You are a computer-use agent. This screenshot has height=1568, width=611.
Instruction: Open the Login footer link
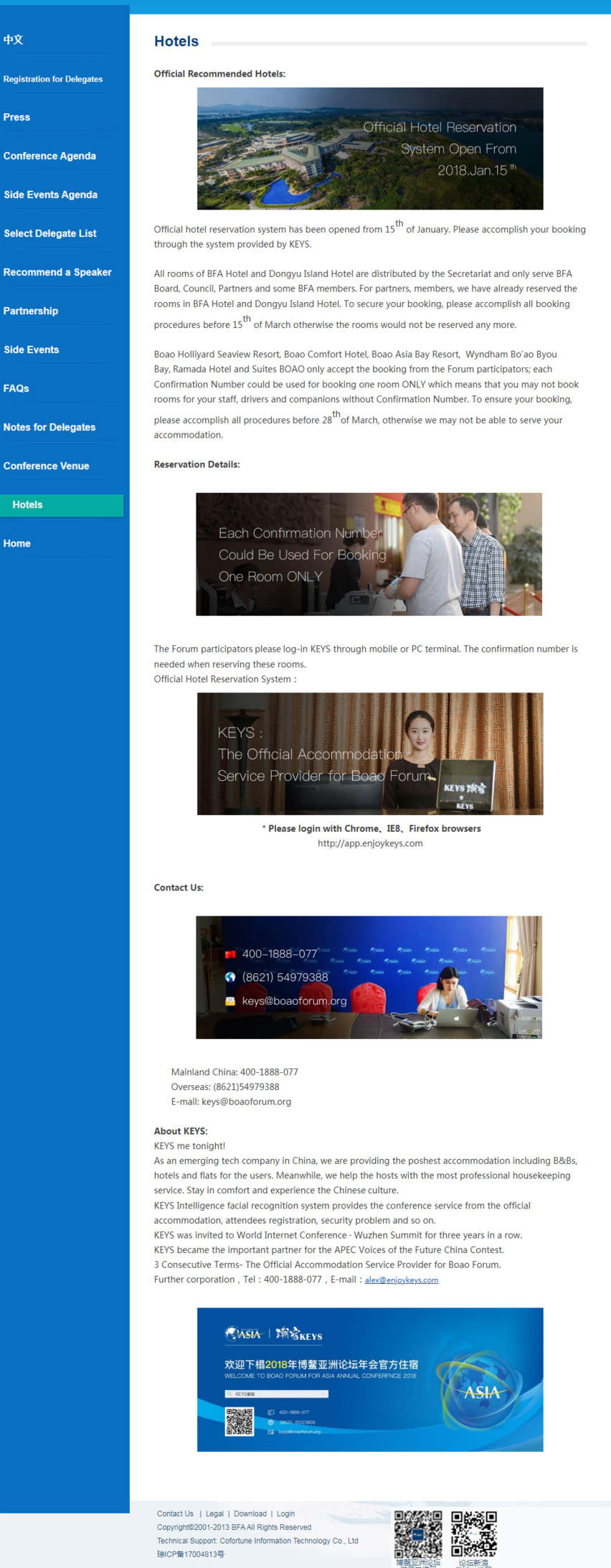(285, 1513)
